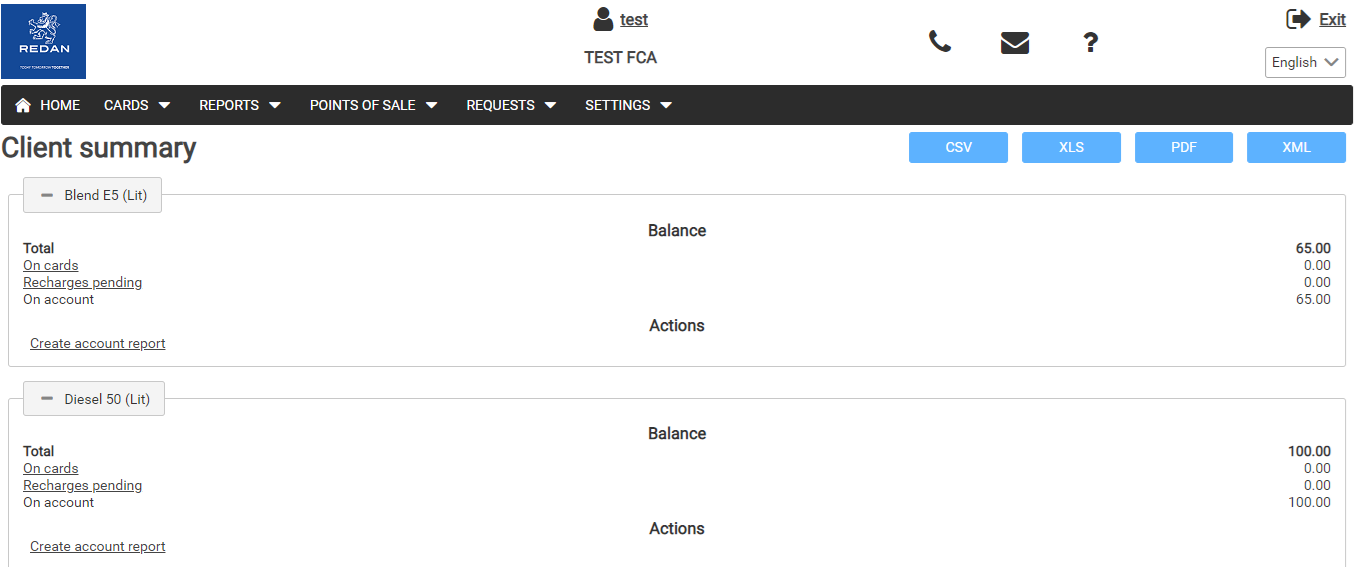The height and width of the screenshot is (567, 1355).
Task: Export the summary as CSV
Action: coord(958,147)
